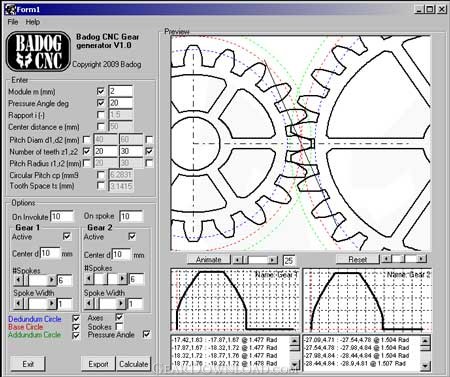Toggle the Gear 2 Active checkbox
The width and height of the screenshot is (450, 377).
pyautogui.click(x=132, y=236)
